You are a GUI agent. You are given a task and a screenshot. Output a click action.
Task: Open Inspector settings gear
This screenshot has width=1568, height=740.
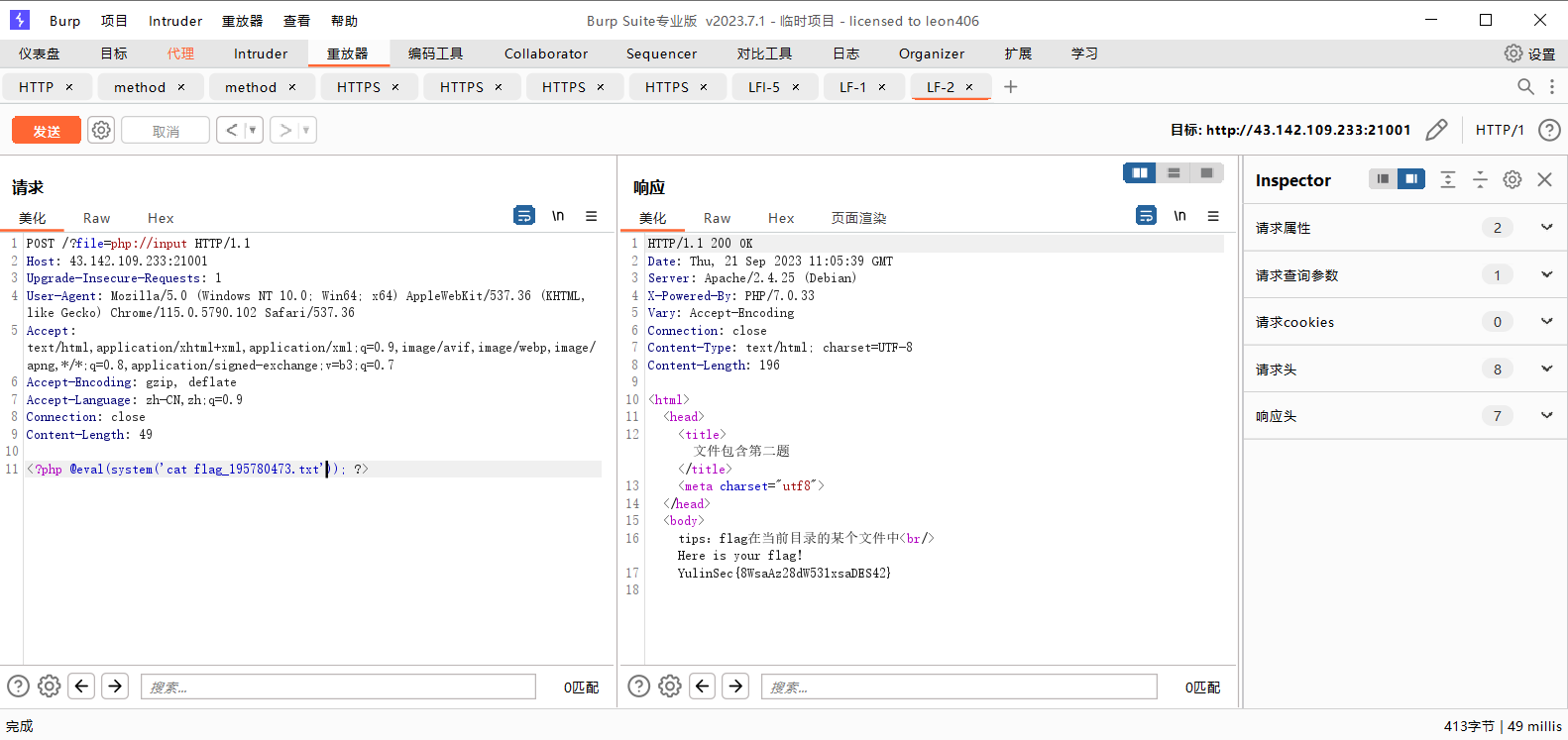pyautogui.click(x=1512, y=179)
